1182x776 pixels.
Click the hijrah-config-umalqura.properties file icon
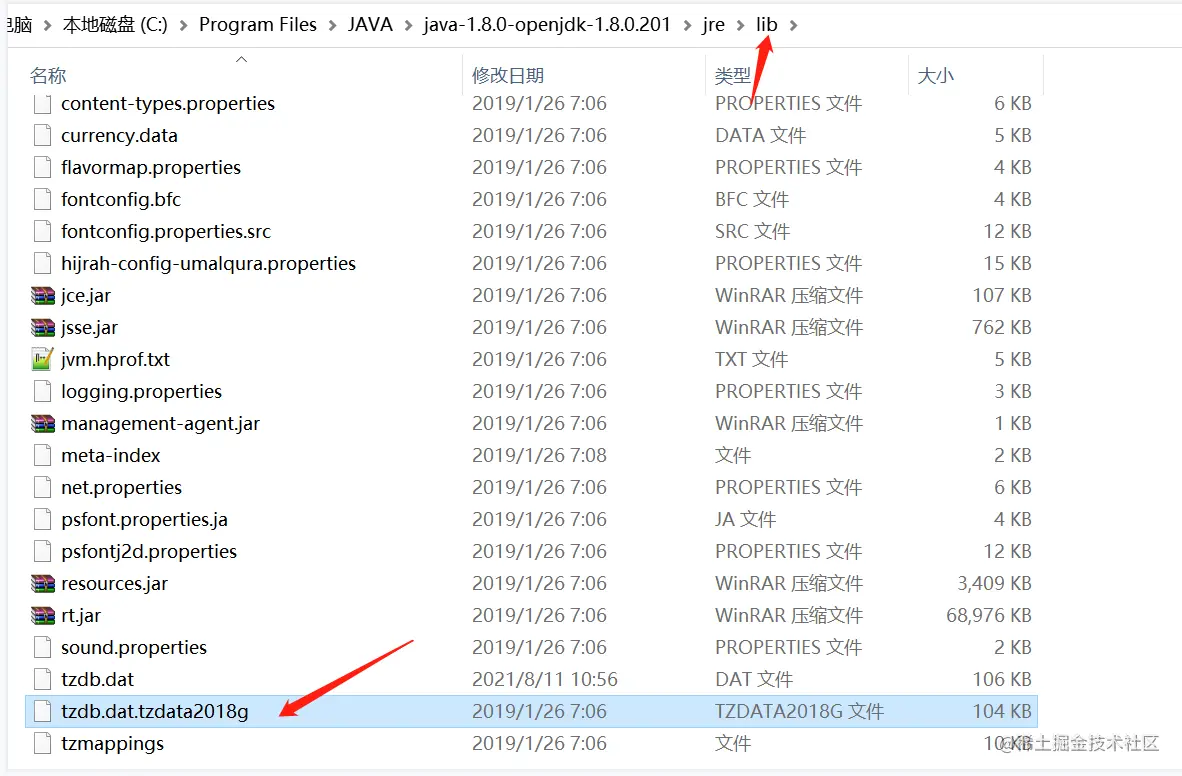click(x=42, y=263)
